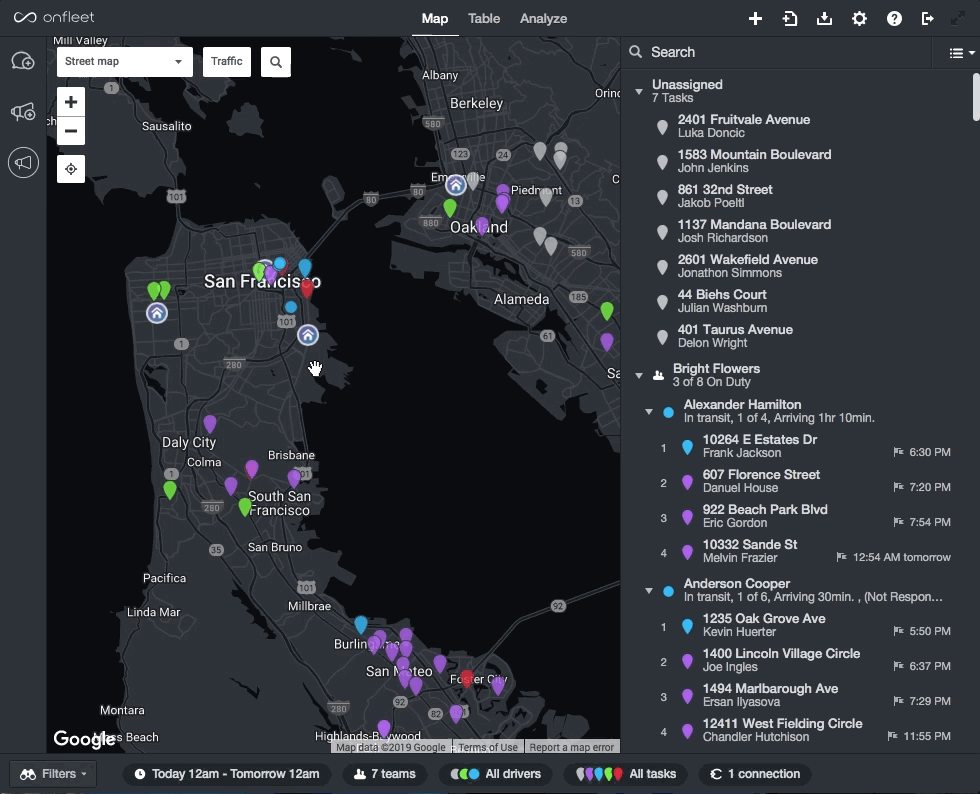The image size is (980, 794).
Task: Open the import tasks icon
Action: (790, 19)
